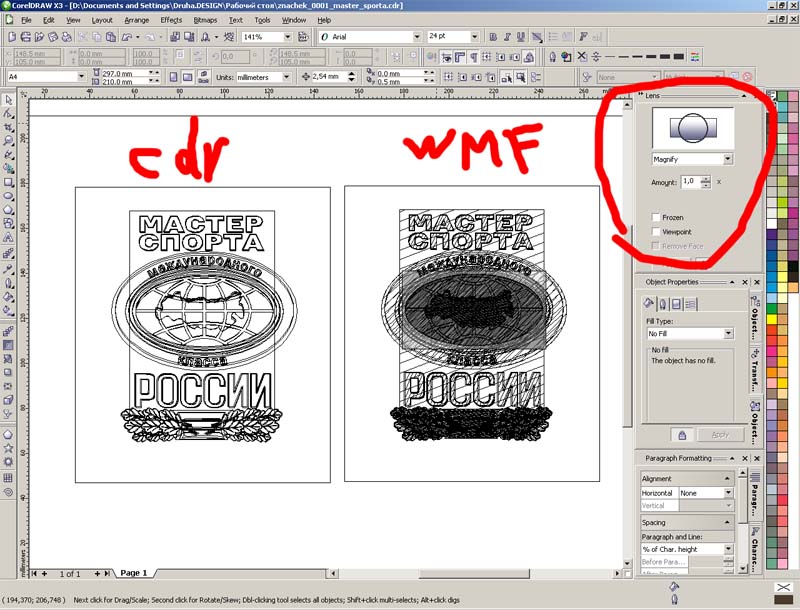This screenshot has width=800, height=610.
Task: Click the Import icon in toolbar
Action: (x=175, y=37)
